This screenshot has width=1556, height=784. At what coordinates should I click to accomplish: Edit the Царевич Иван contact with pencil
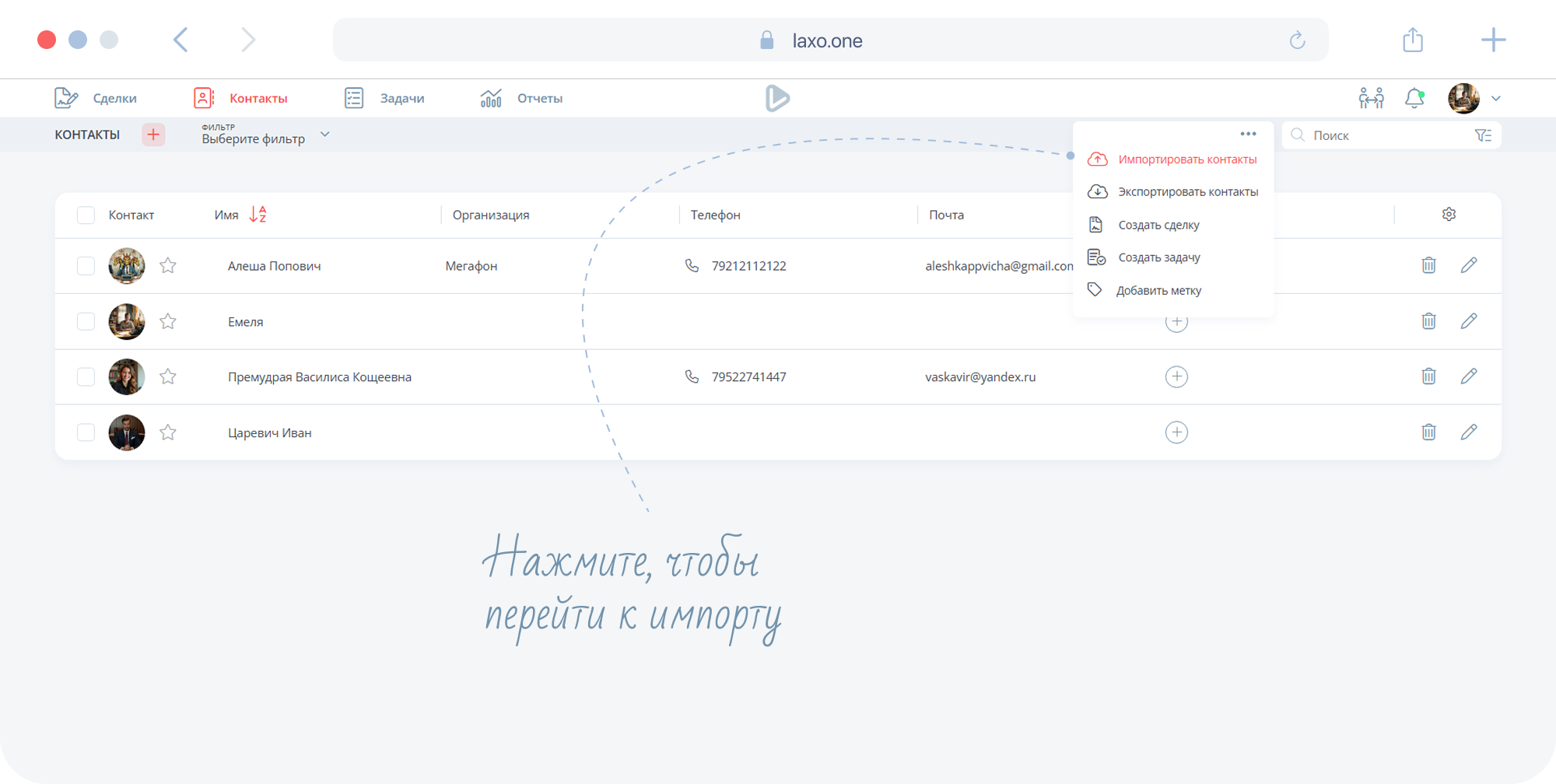[x=1468, y=432]
